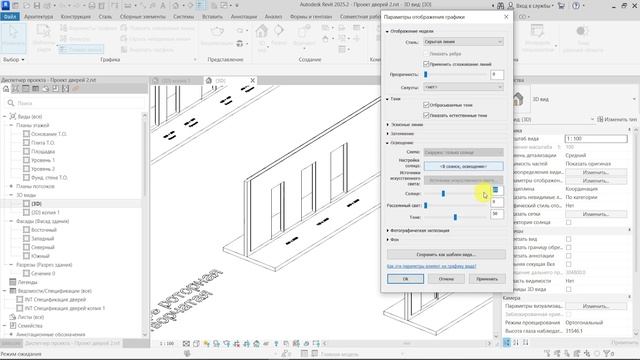Screen dimensions: 640x360
Task: Click the Revit logo in the top-left corner
Action: (5, 5)
